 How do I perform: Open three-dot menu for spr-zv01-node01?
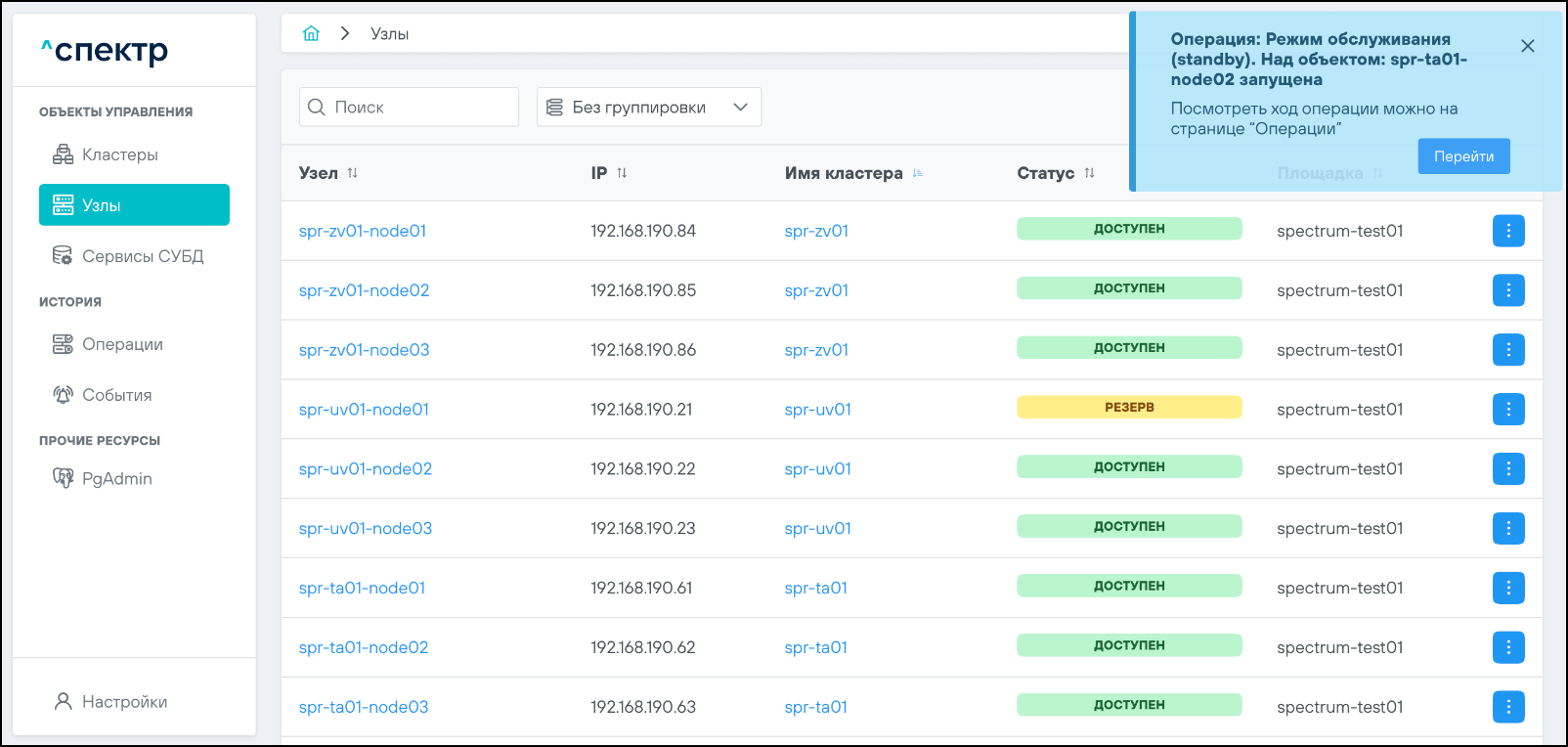[1507, 231]
